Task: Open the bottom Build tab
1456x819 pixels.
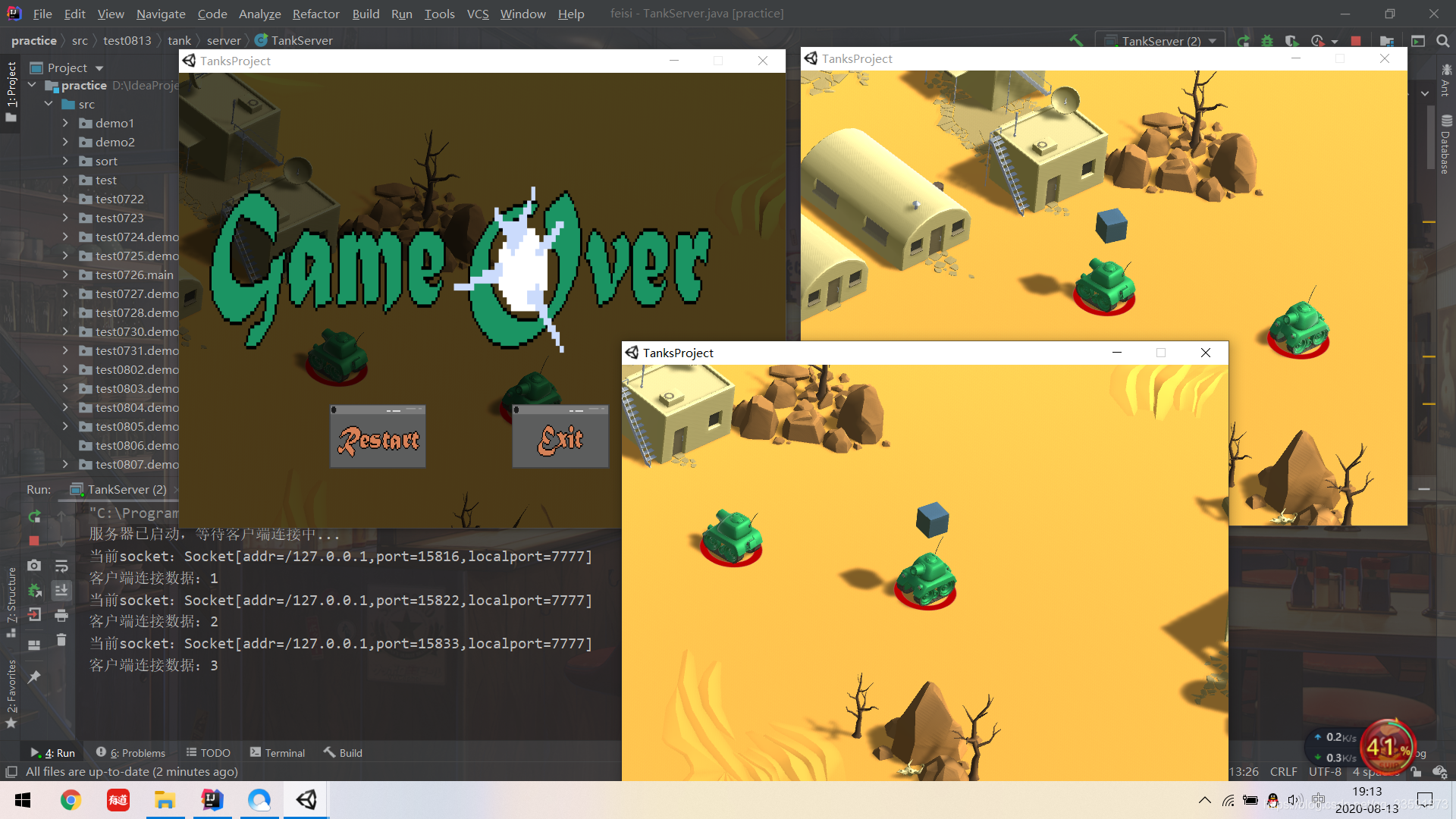Action: click(x=343, y=752)
